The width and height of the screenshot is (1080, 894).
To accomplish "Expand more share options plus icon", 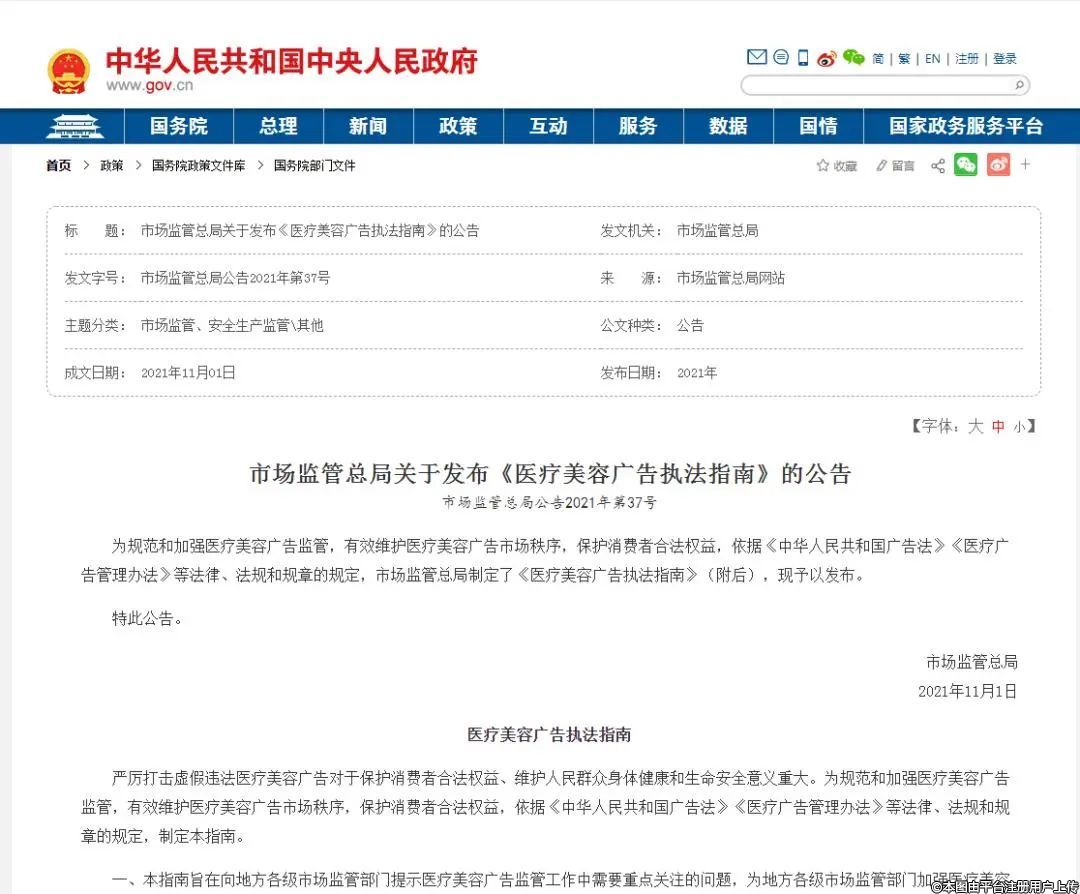I will pos(1026,165).
